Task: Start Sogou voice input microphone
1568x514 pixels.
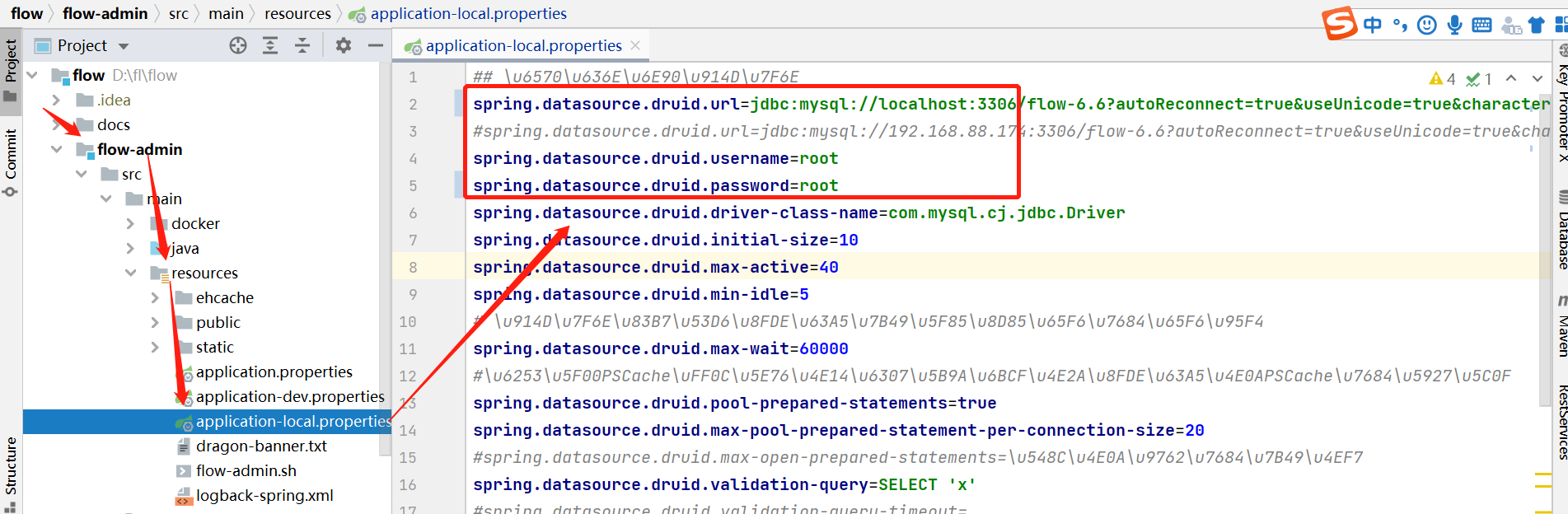Action: [x=1455, y=25]
